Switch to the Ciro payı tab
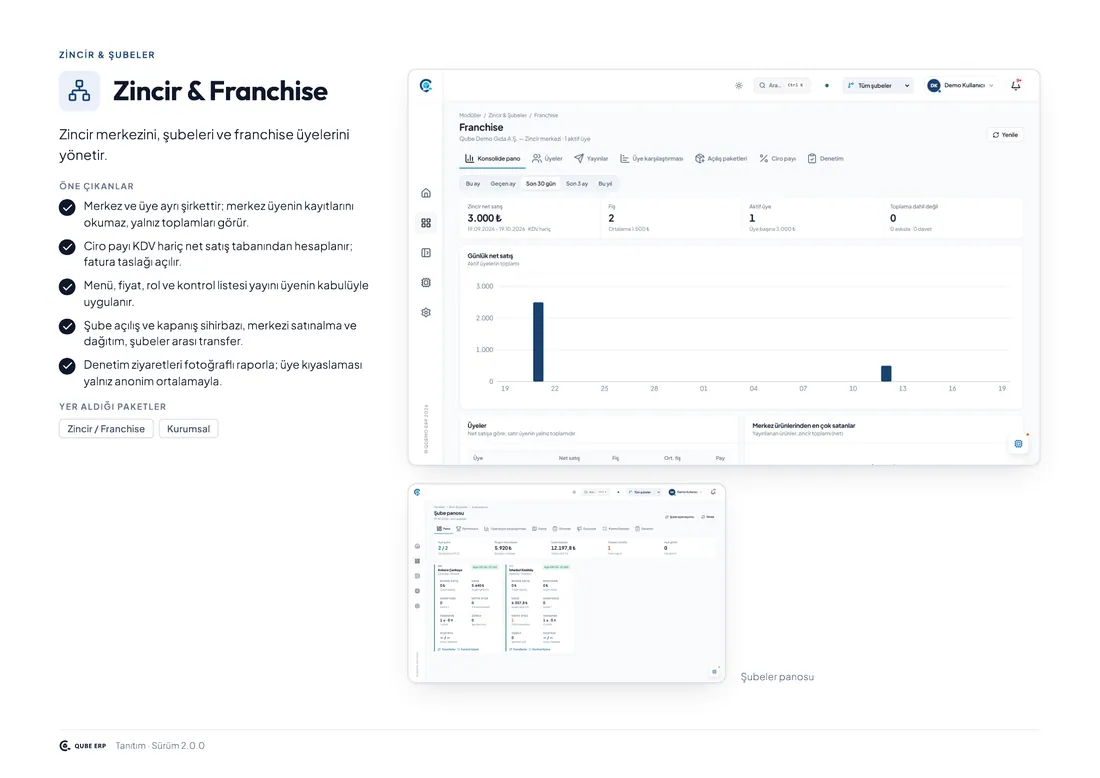This screenshot has width=1100, height=778. point(777,159)
